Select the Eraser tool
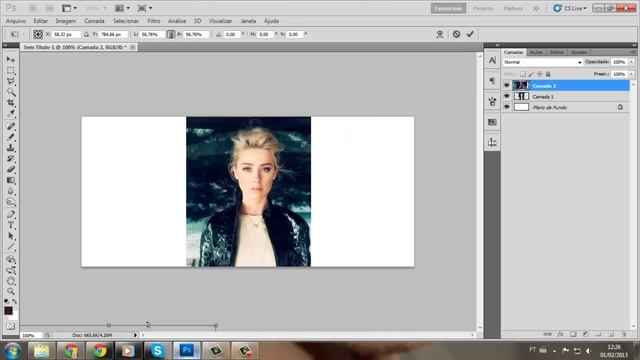Viewport: 640px width, 360px height. click(x=11, y=169)
